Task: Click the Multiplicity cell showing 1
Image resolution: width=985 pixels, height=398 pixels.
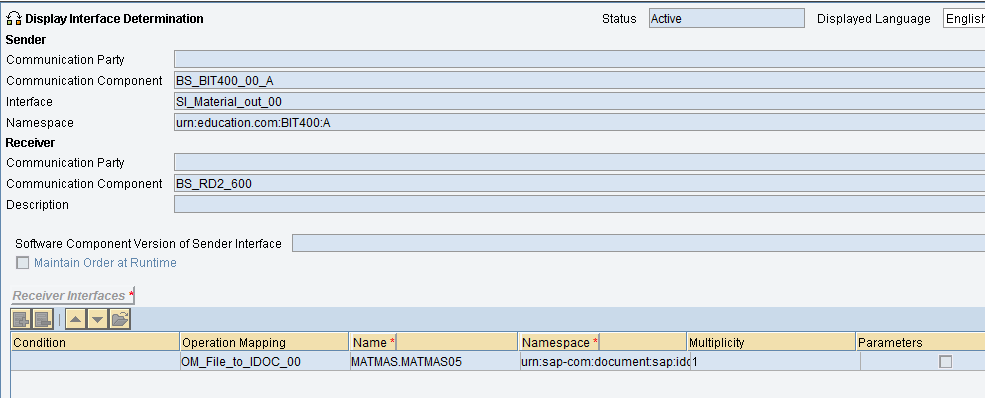Action: click(775, 362)
